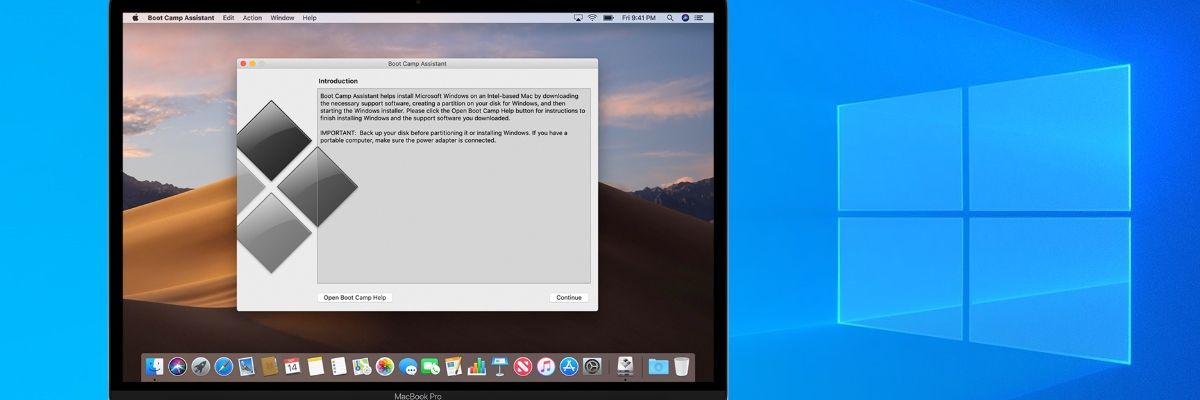1200x400 pixels.
Task: Click Boot Camp Assistant drive icon in Dock
Action: [x=625, y=366]
